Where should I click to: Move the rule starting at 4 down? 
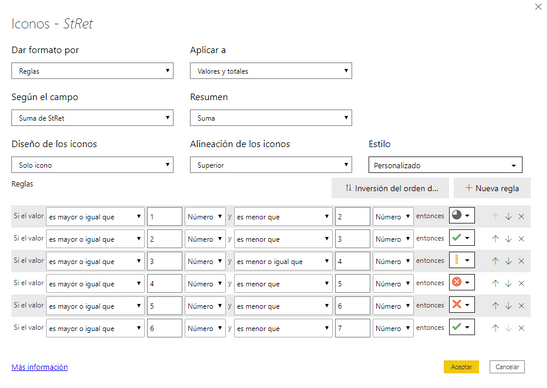point(508,284)
